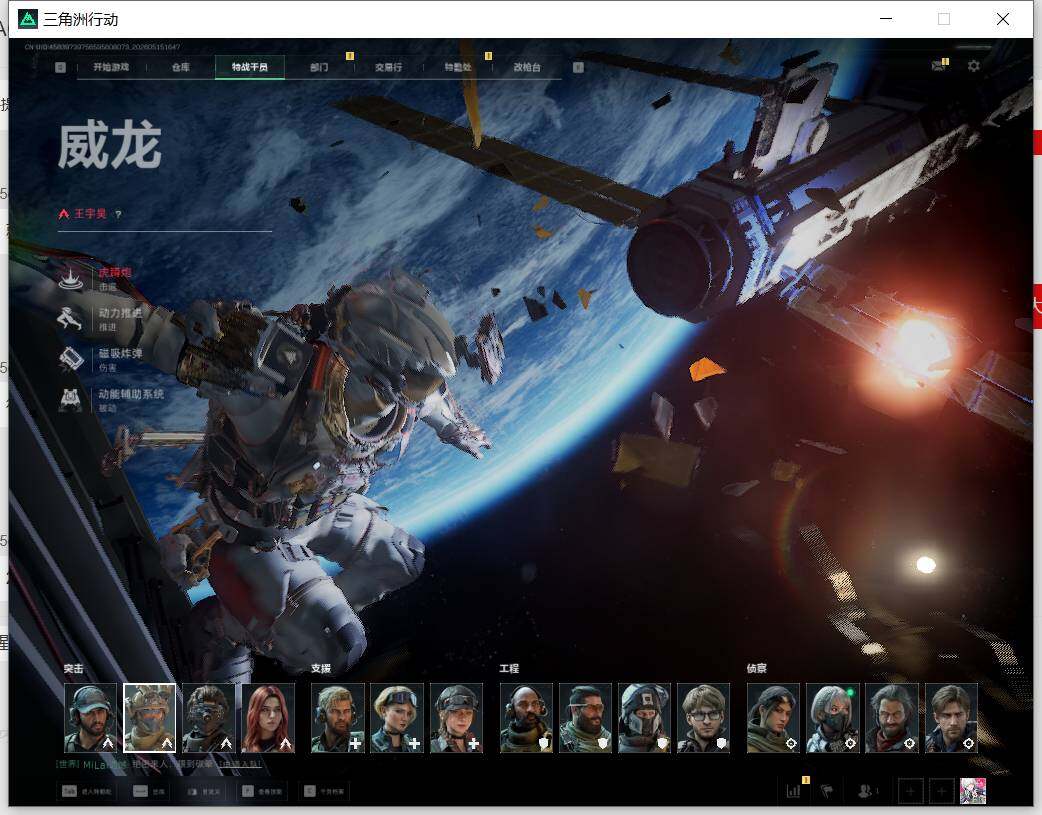1042x815 pixels.
Task: Open the settings gear icon
Action: tap(974, 66)
